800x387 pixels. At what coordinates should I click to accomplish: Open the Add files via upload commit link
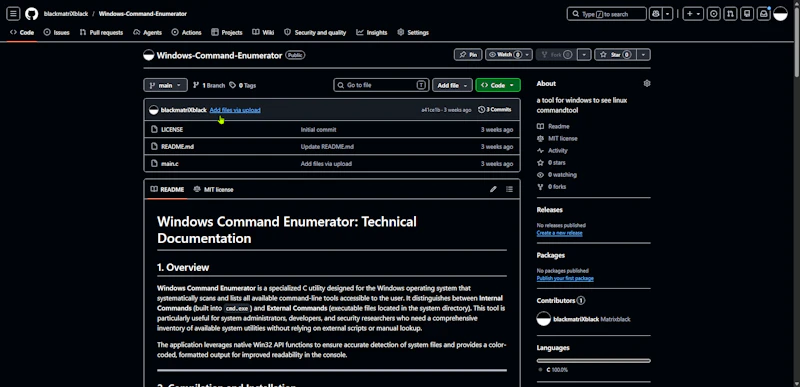(235, 110)
